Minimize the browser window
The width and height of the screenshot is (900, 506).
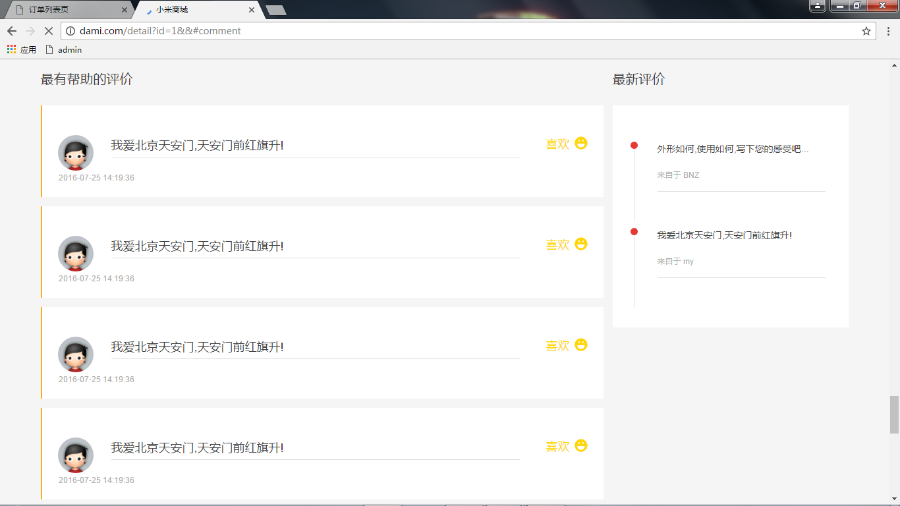coord(840,6)
